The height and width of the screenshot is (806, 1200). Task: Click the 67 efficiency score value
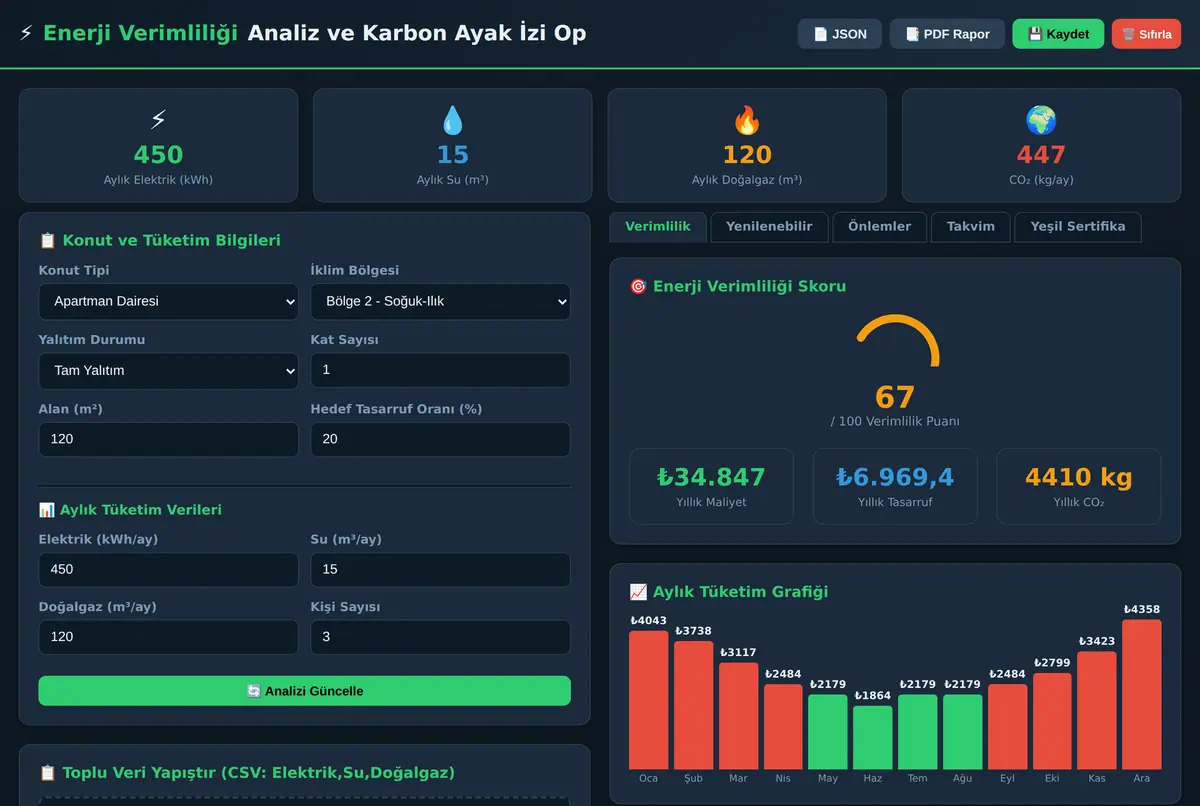[895, 397]
